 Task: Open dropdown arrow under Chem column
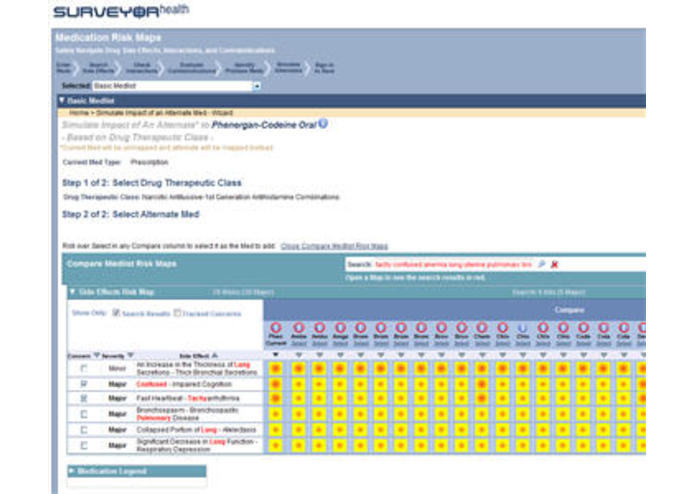click(x=482, y=355)
